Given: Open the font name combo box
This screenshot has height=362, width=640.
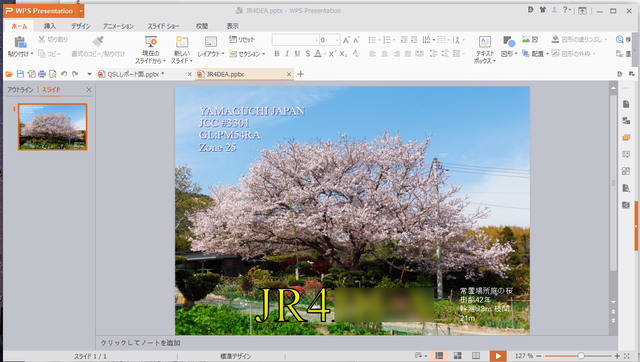Looking at the screenshot, I should 296,40.
